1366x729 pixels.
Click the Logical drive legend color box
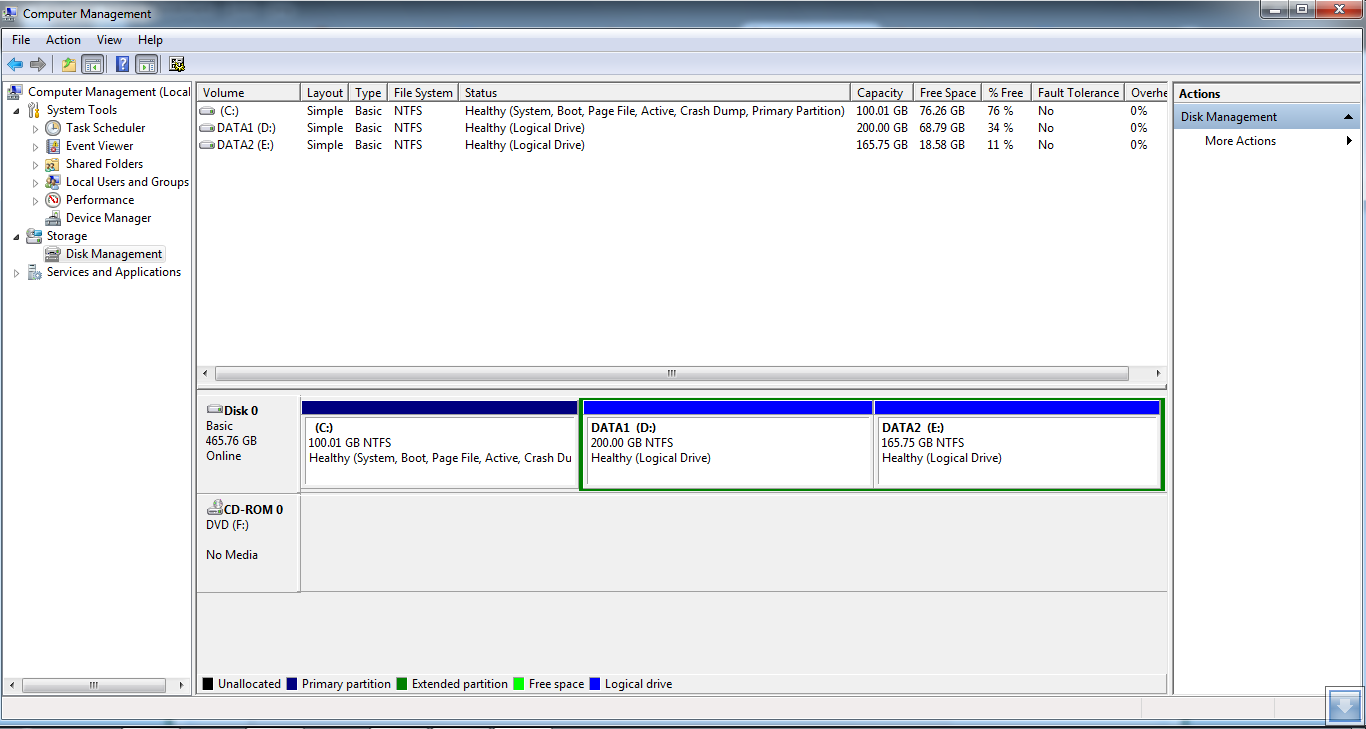pyautogui.click(x=595, y=684)
